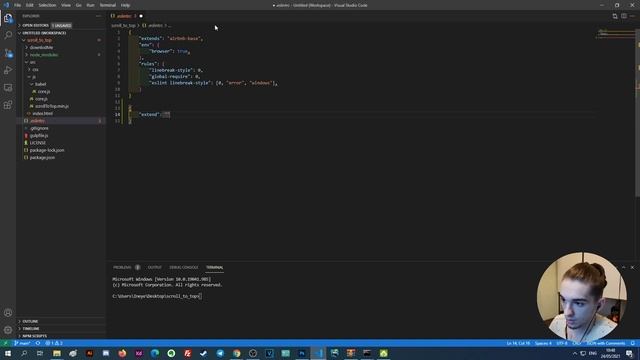The image size is (640, 360).
Task: Change language mode JSON with Comments
Action: pos(606,343)
